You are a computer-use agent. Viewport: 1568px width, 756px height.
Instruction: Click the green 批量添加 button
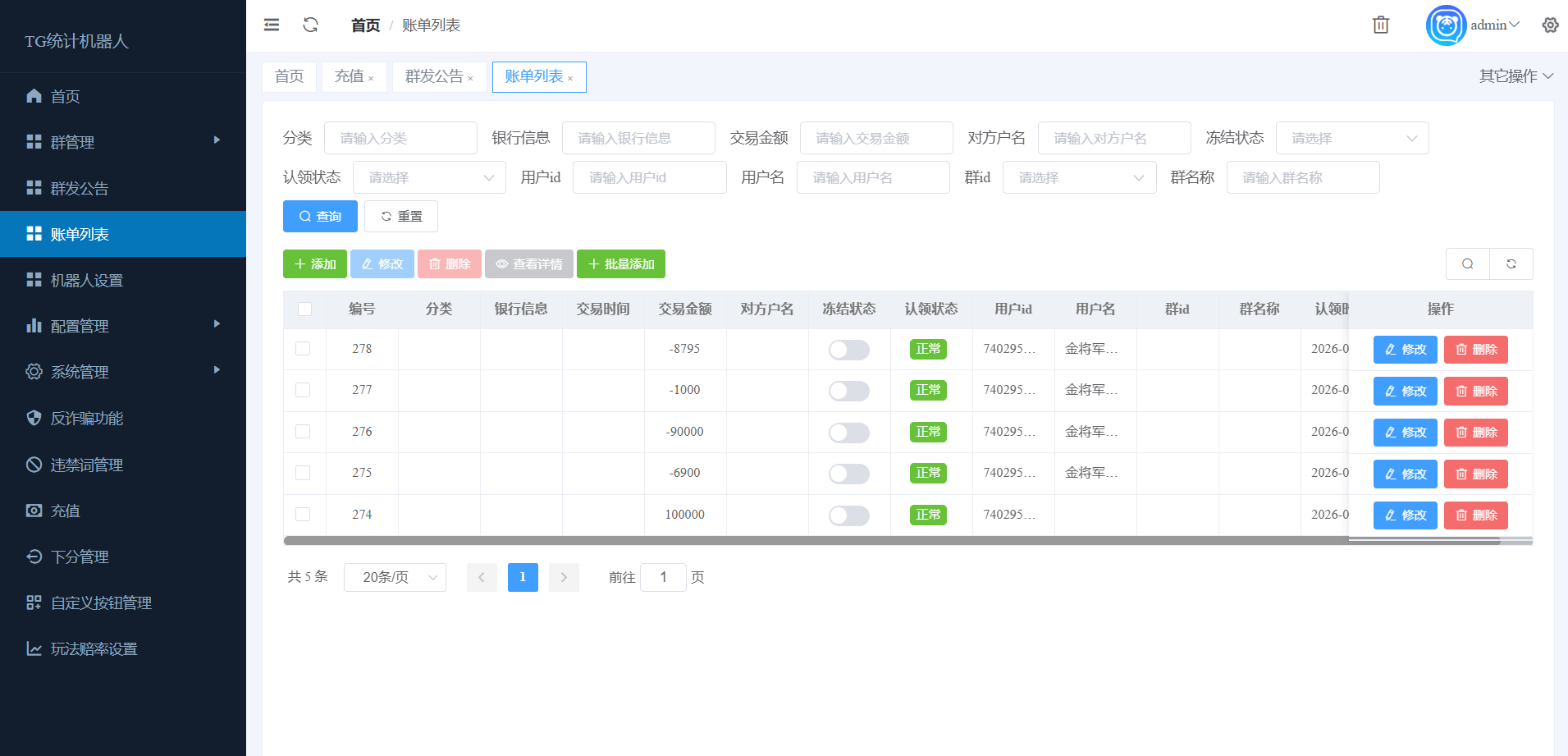click(x=620, y=264)
